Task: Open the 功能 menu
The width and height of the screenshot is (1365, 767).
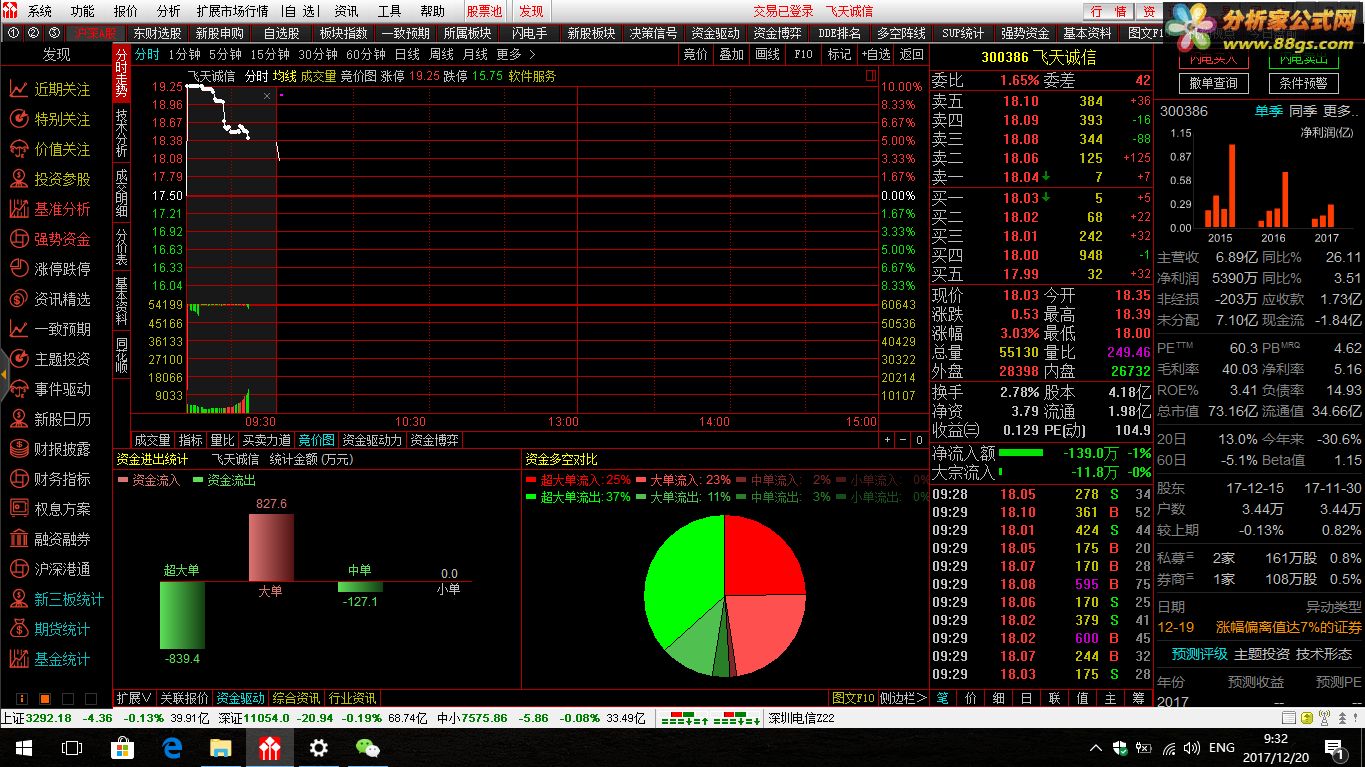Action: [83, 11]
